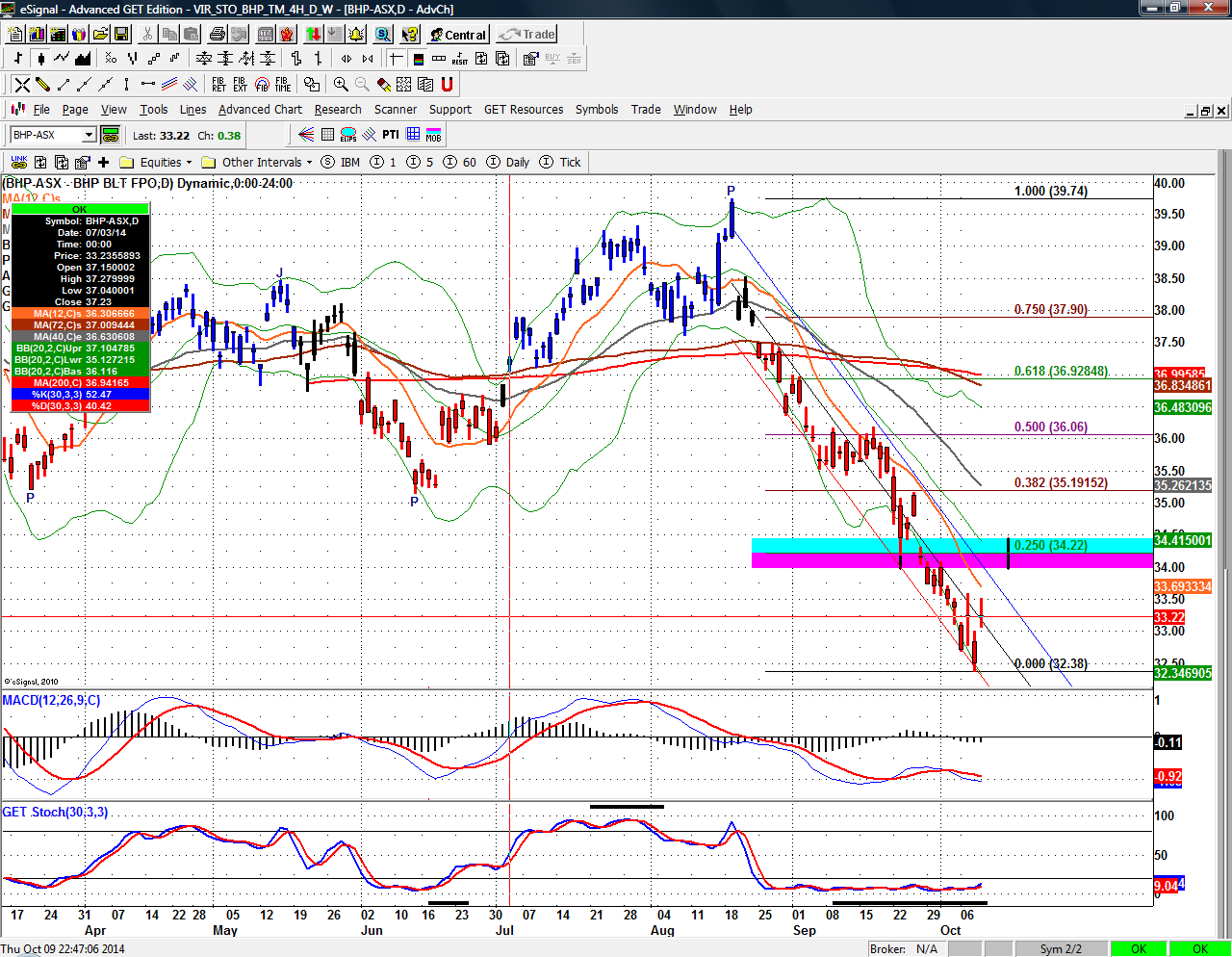Viewport: 1232px width, 957px height.
Task: Activate the zoom in magnifier
Action: pyautogui.click(x=341, y=85)
